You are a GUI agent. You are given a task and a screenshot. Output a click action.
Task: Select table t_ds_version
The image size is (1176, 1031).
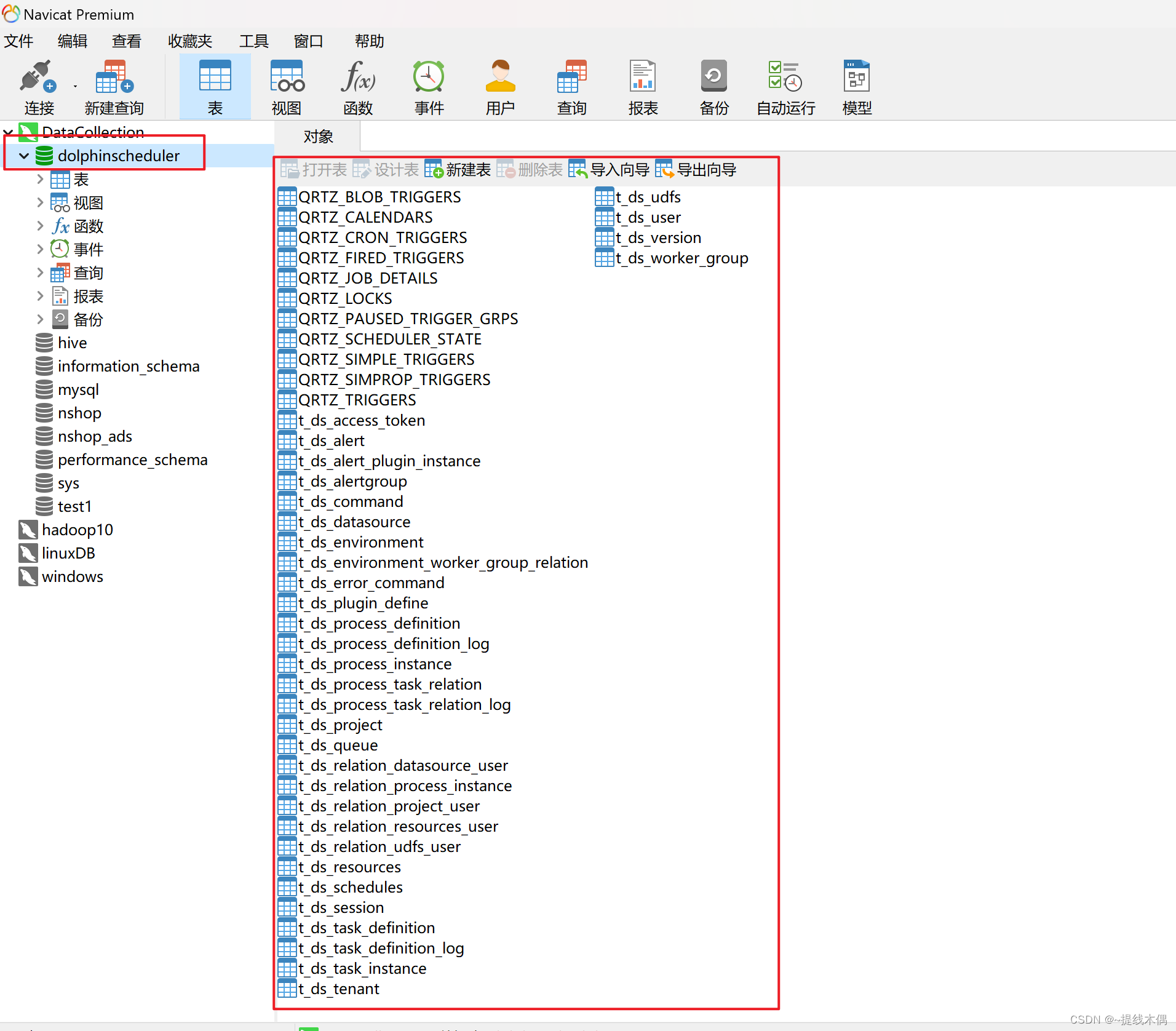[658, 237]
